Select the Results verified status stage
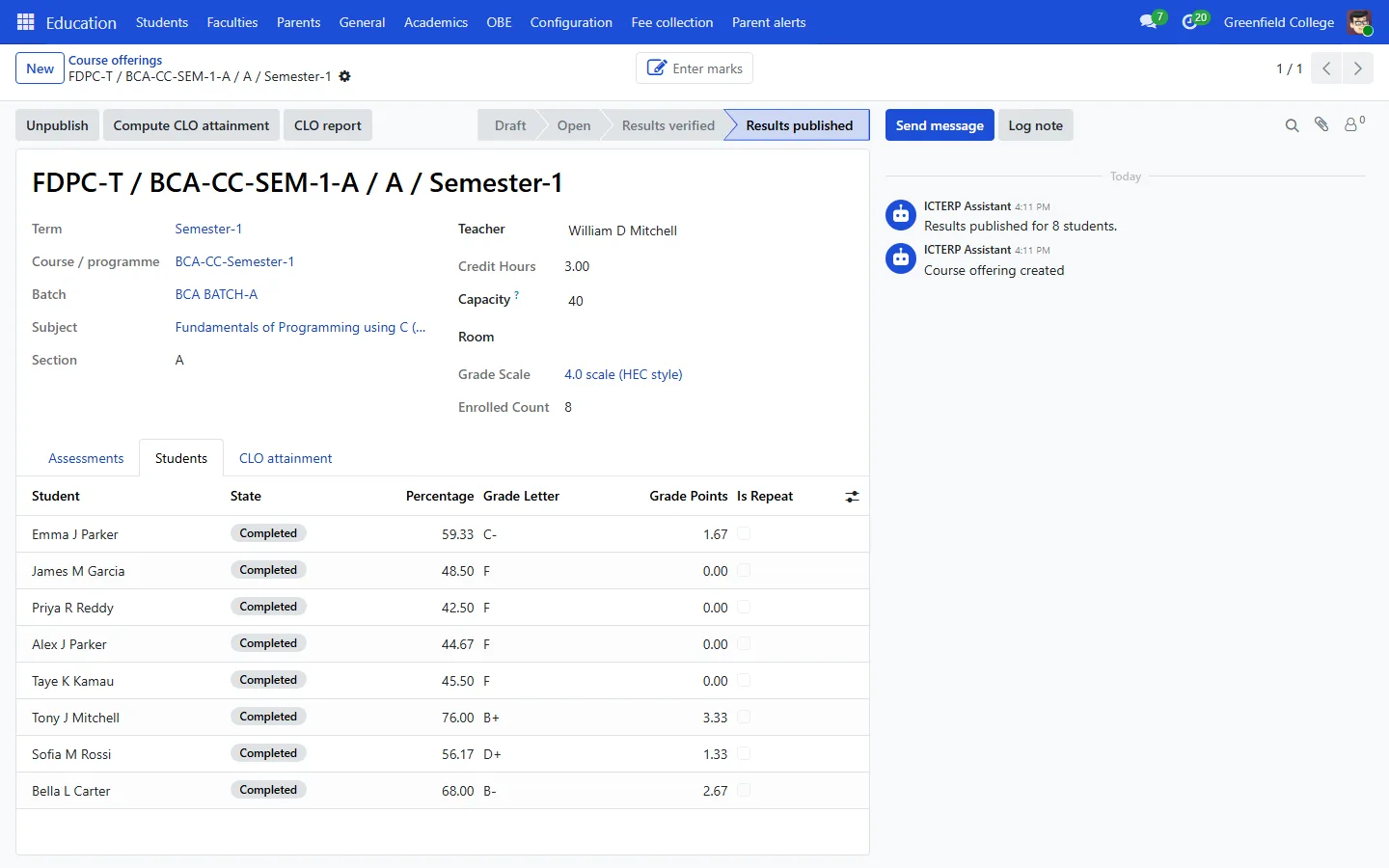Image resolution: width=1389 pixels, height=868 pixels. click(668, 125)
